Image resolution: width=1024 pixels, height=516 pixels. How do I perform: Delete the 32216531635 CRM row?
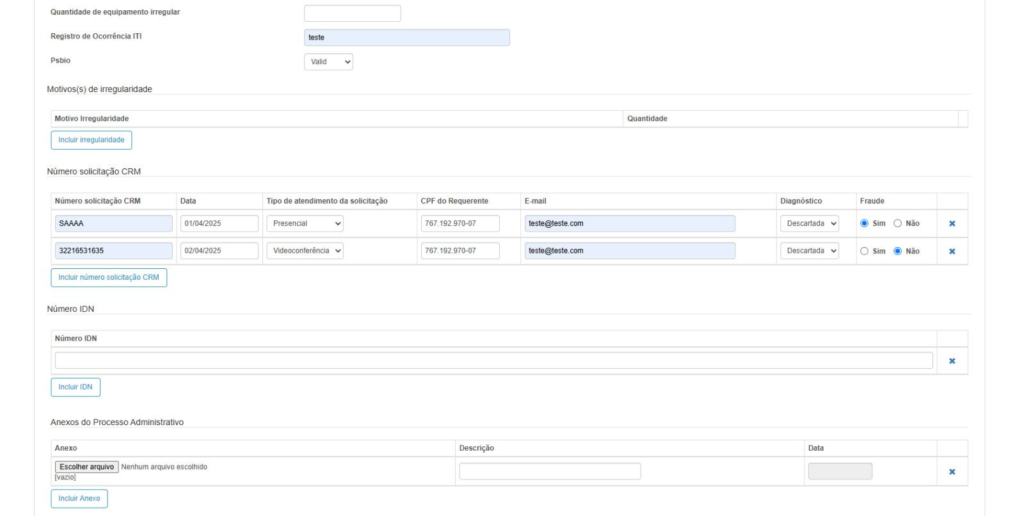952,251
